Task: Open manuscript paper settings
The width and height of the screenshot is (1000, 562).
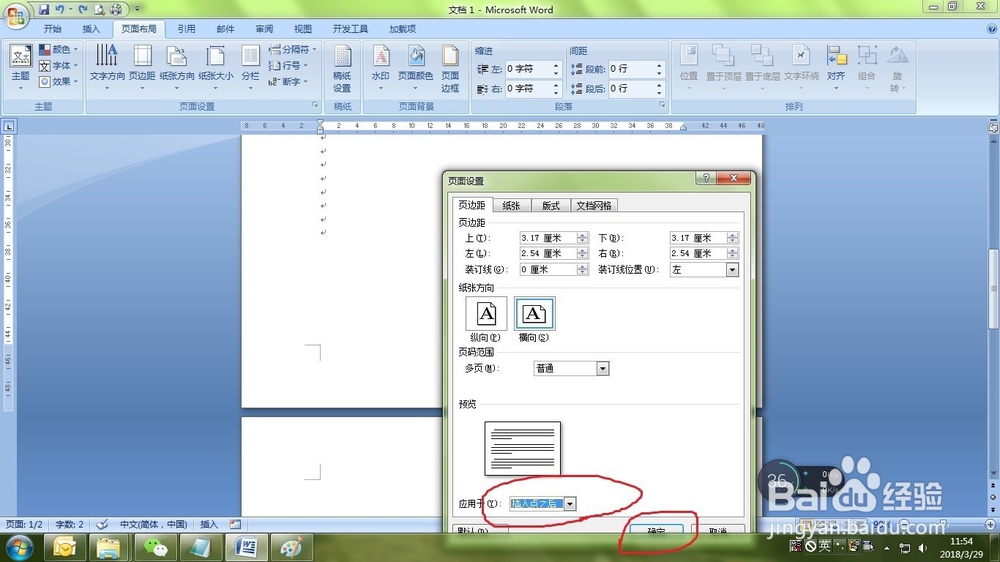Action: pos(342,69)
